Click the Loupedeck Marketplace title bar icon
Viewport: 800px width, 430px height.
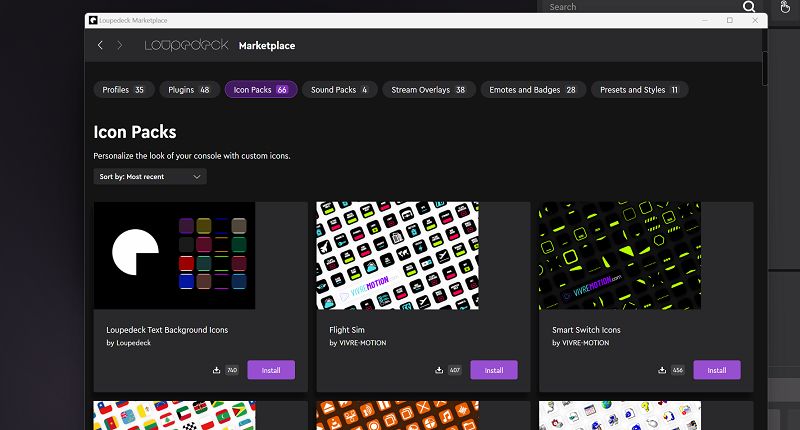93,20
